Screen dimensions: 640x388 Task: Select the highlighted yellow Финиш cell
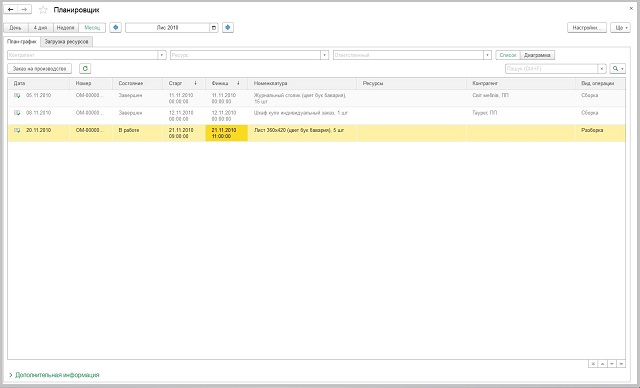(227, 133)
